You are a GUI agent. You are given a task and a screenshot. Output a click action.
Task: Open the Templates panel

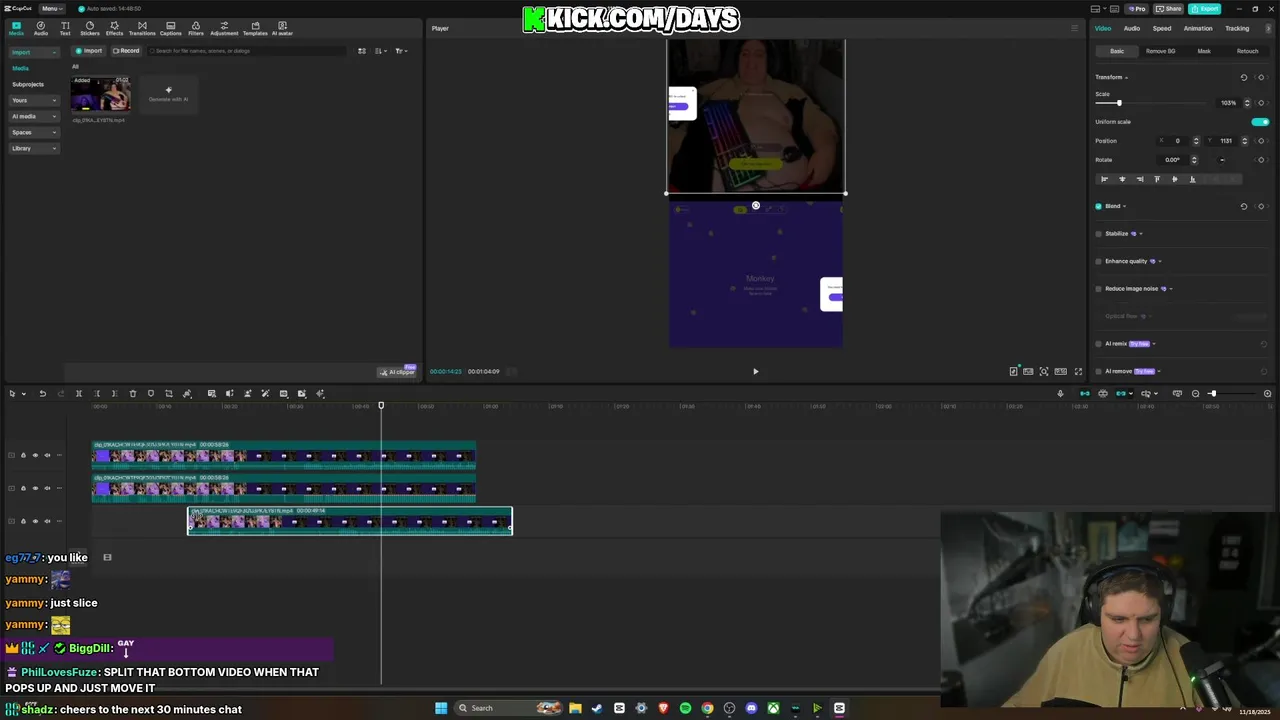[x=255, y=28]
